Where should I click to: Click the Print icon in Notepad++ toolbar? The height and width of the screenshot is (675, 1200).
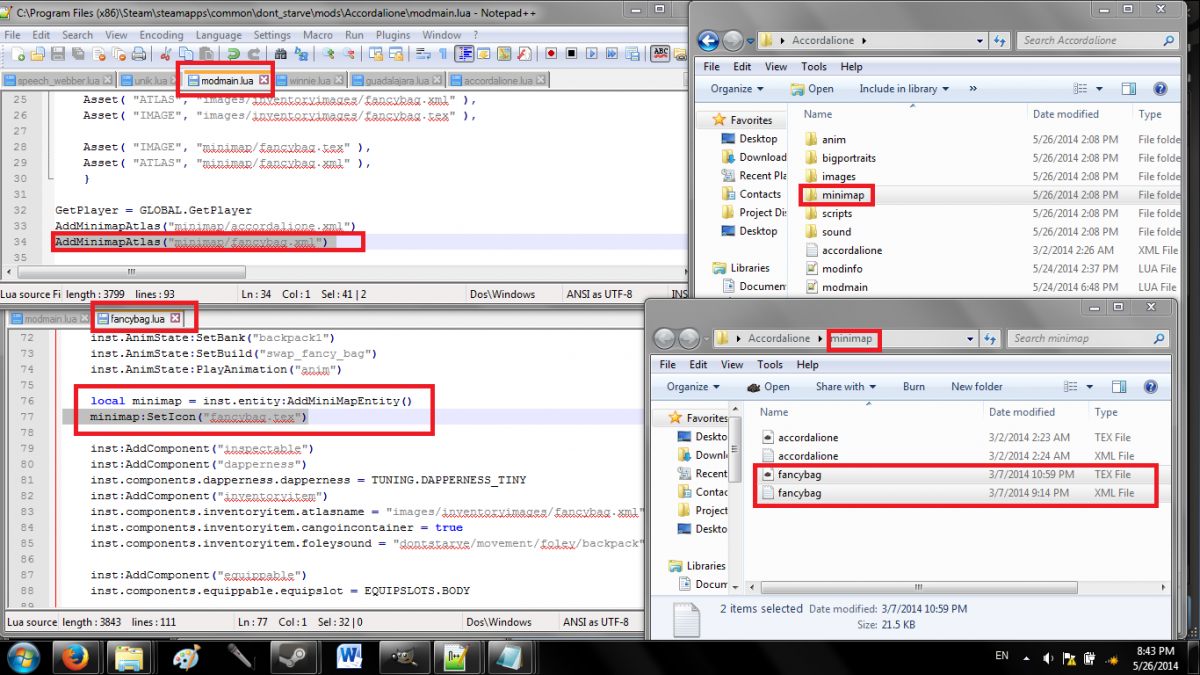137,54
